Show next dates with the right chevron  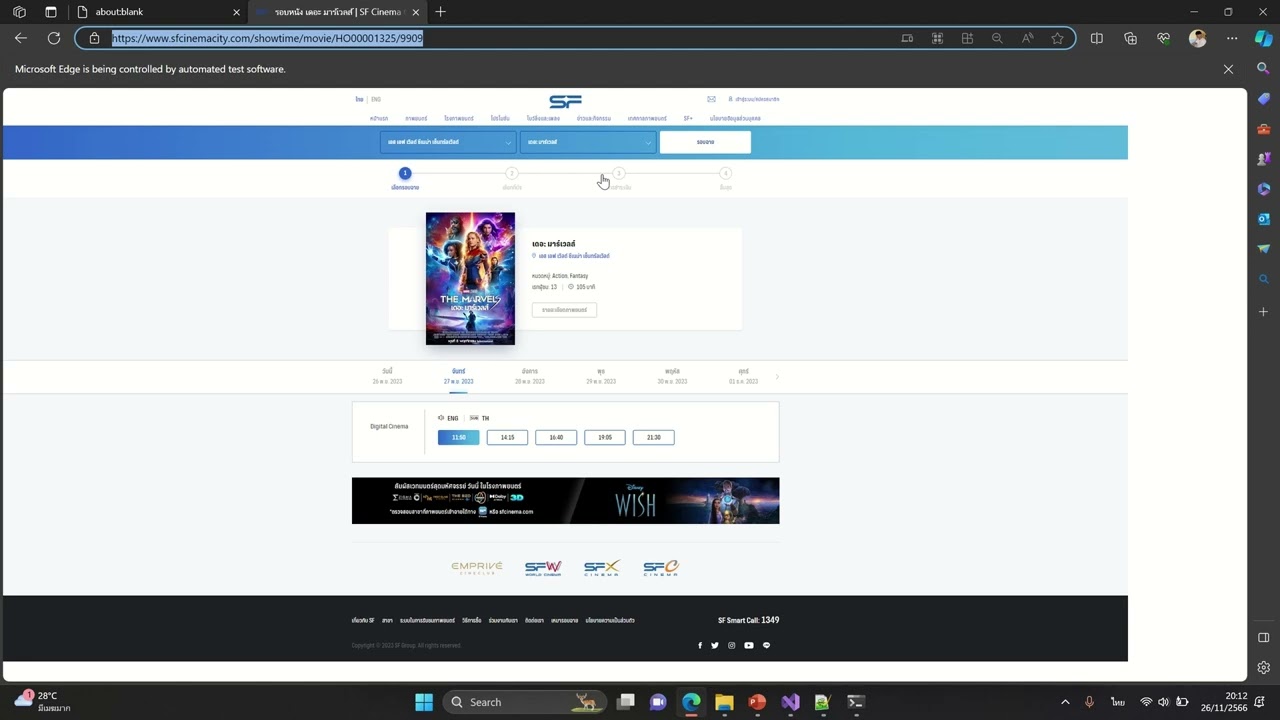[x=777, y=377]
